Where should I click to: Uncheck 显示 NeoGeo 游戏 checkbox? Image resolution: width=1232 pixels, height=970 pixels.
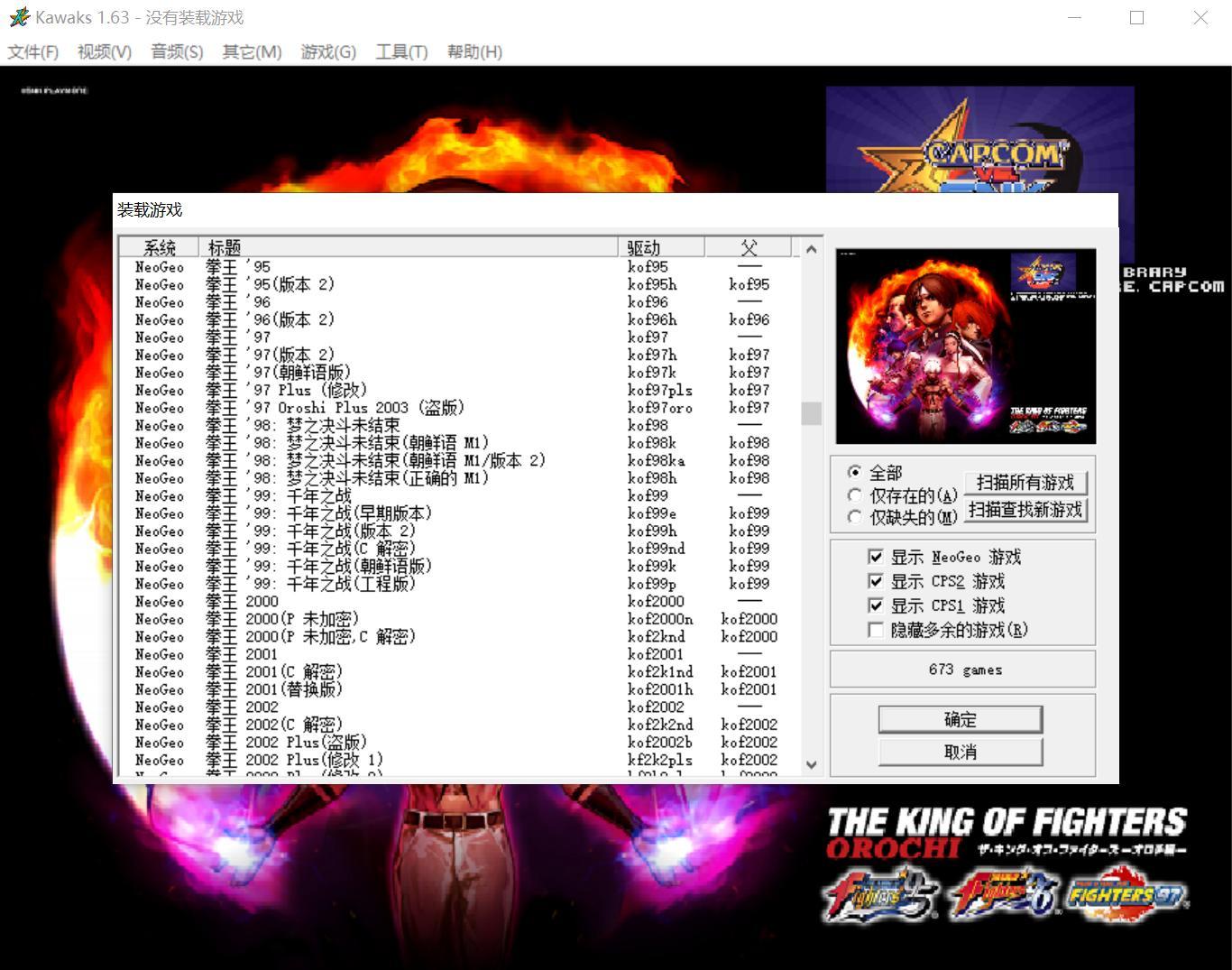(875, 557)
